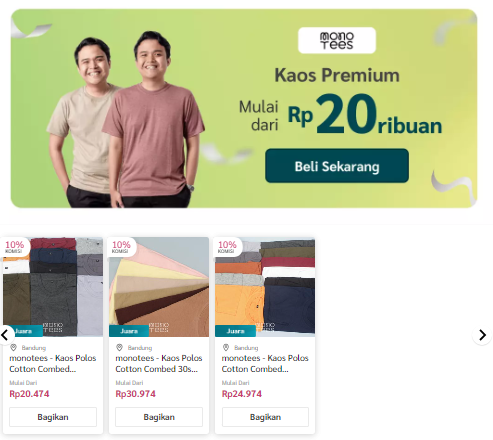This screenshot has height=440, width=493.
Task: Click the Juara label on the second product
Action: [x=129, y=331]
